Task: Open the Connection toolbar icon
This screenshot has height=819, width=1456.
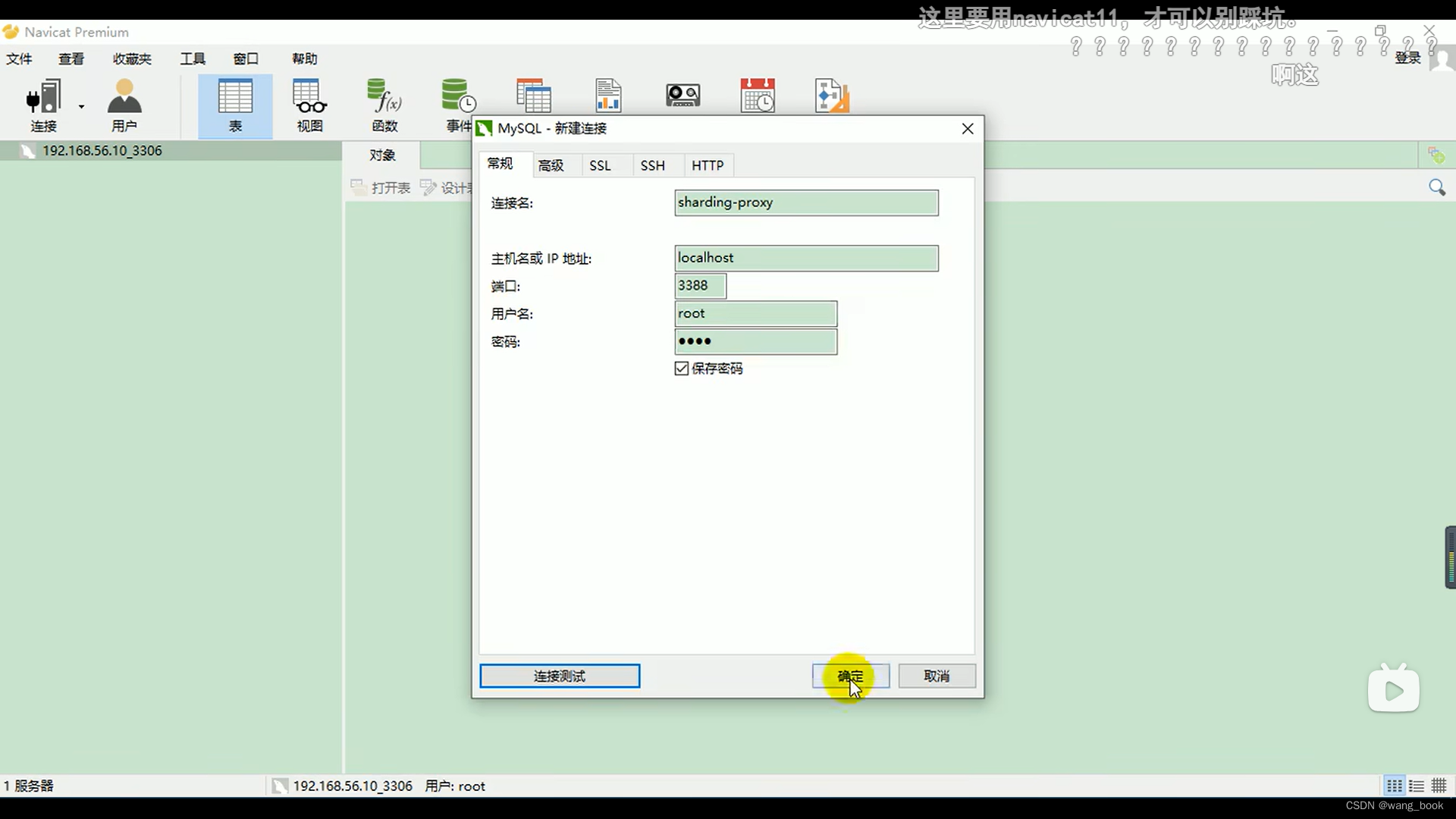Action: (43, 105)
